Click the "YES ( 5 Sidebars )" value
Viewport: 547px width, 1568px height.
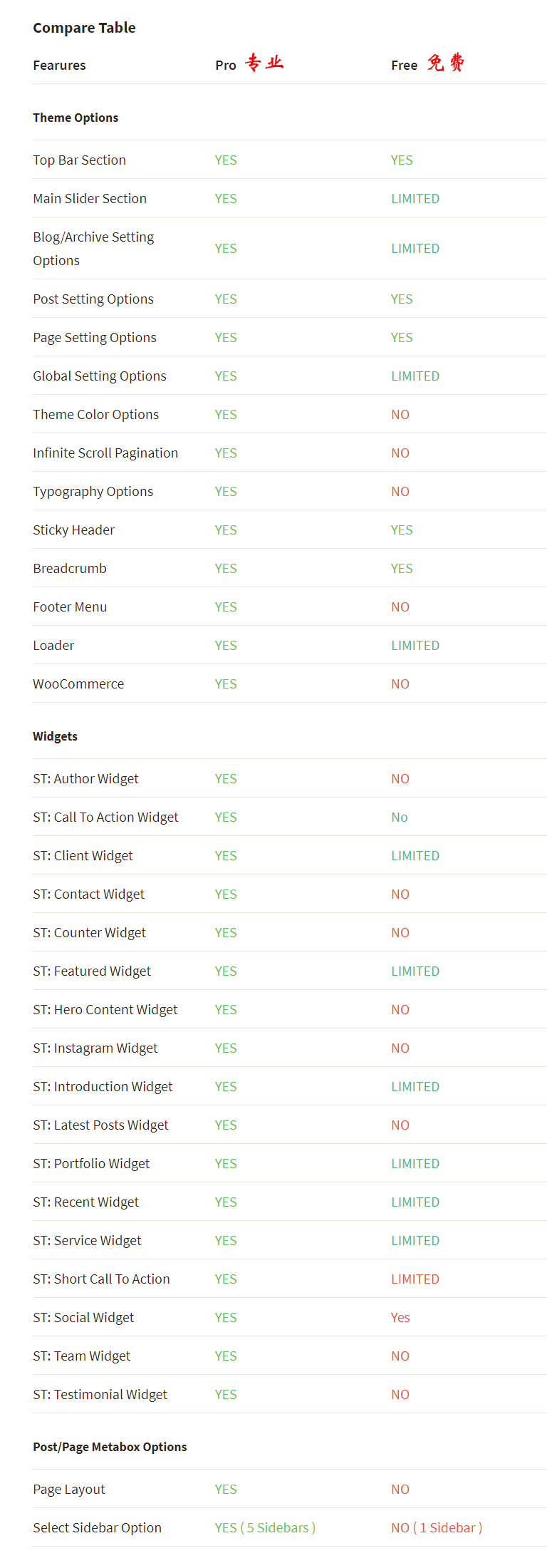coord(265,1527)
